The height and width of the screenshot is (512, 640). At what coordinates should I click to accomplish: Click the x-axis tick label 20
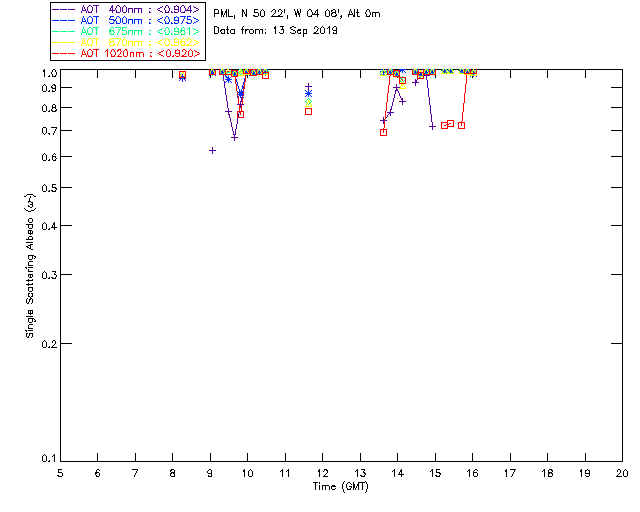622,473
